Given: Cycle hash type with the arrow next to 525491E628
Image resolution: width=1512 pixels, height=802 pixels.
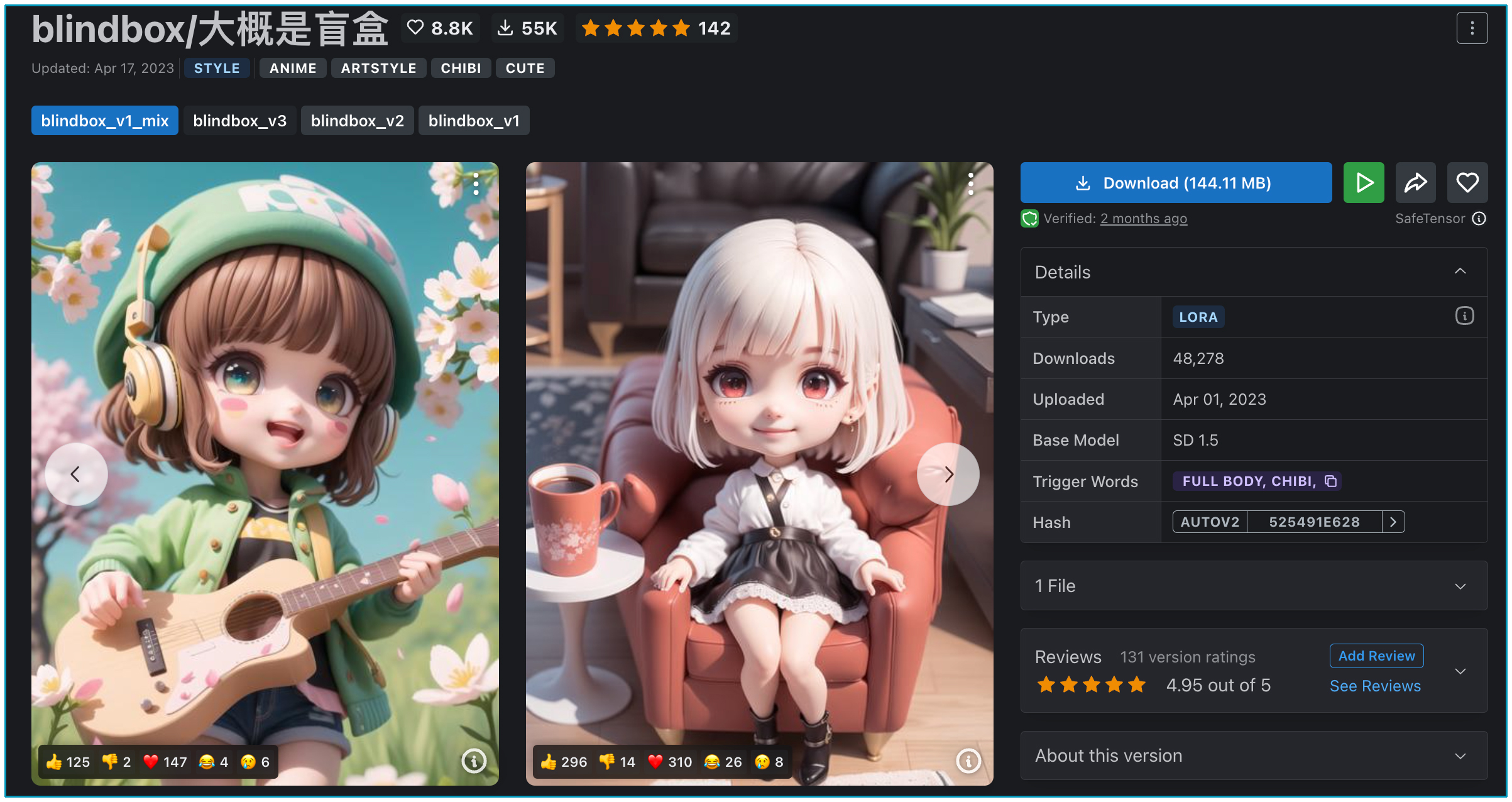Looking at the screenshot, I should (x=1393, y=522).
